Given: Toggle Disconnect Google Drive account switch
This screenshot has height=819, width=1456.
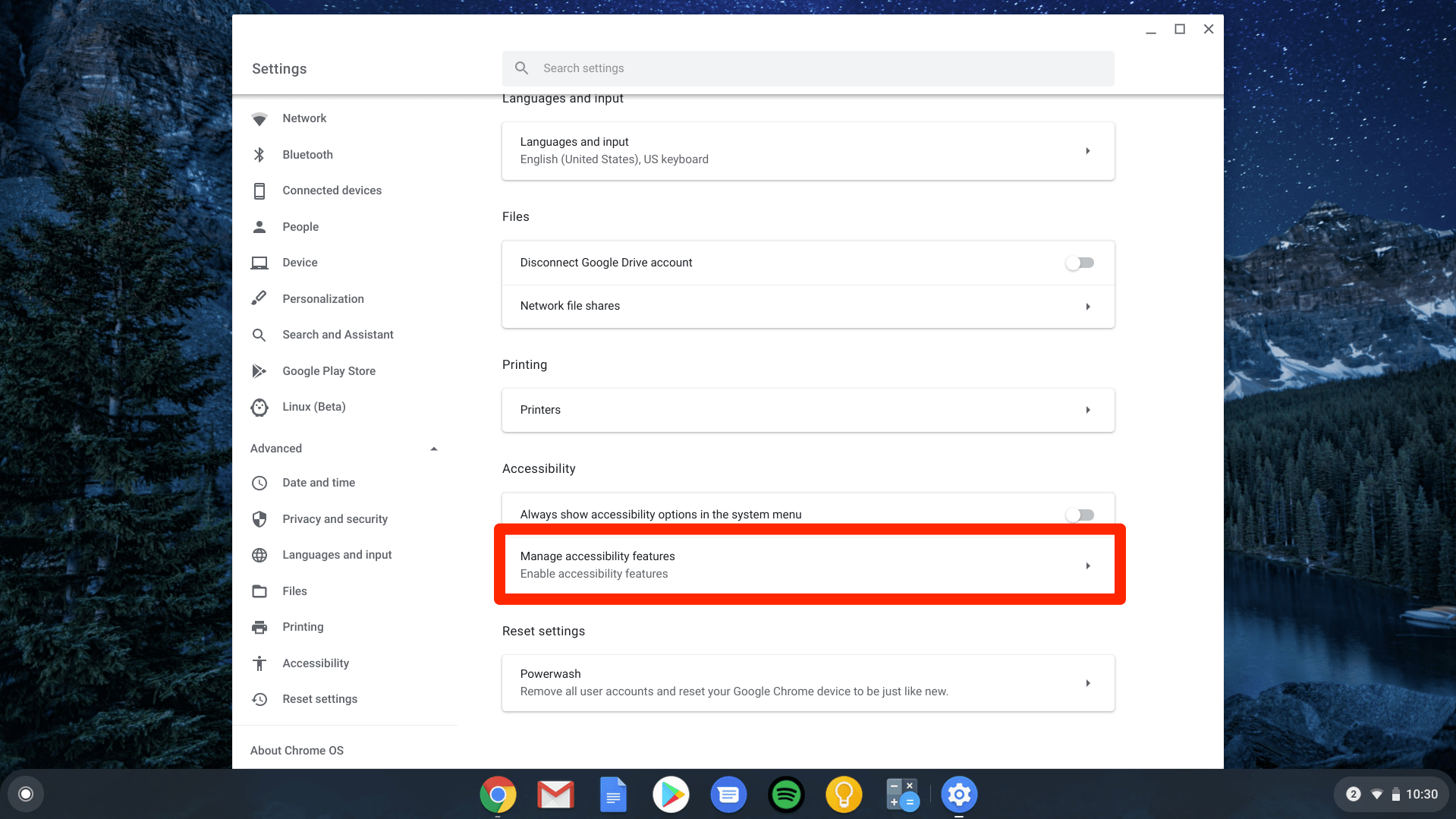Looking at the screenshot, I should (x=1080, y=263).
